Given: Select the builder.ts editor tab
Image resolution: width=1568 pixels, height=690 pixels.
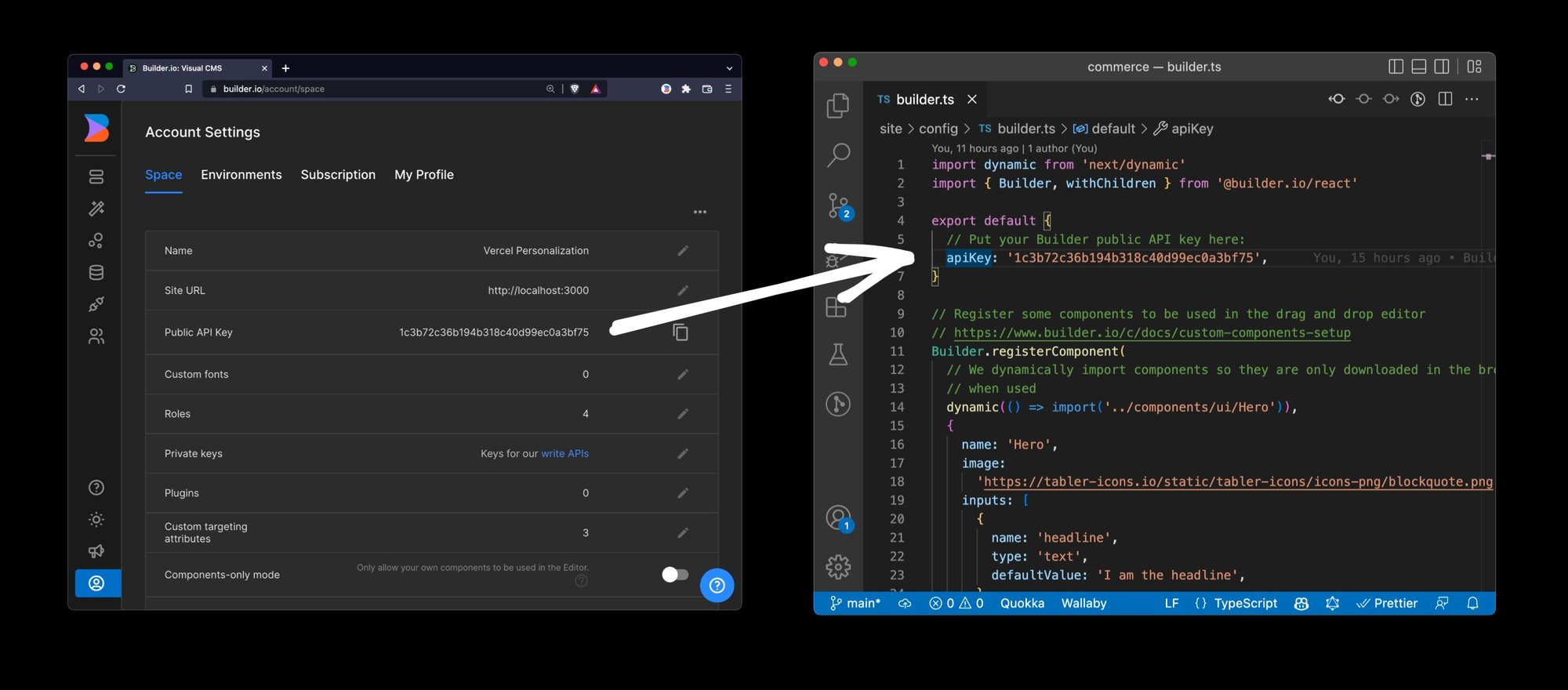Looking at the screenshot, I should (x=925, y=100).
